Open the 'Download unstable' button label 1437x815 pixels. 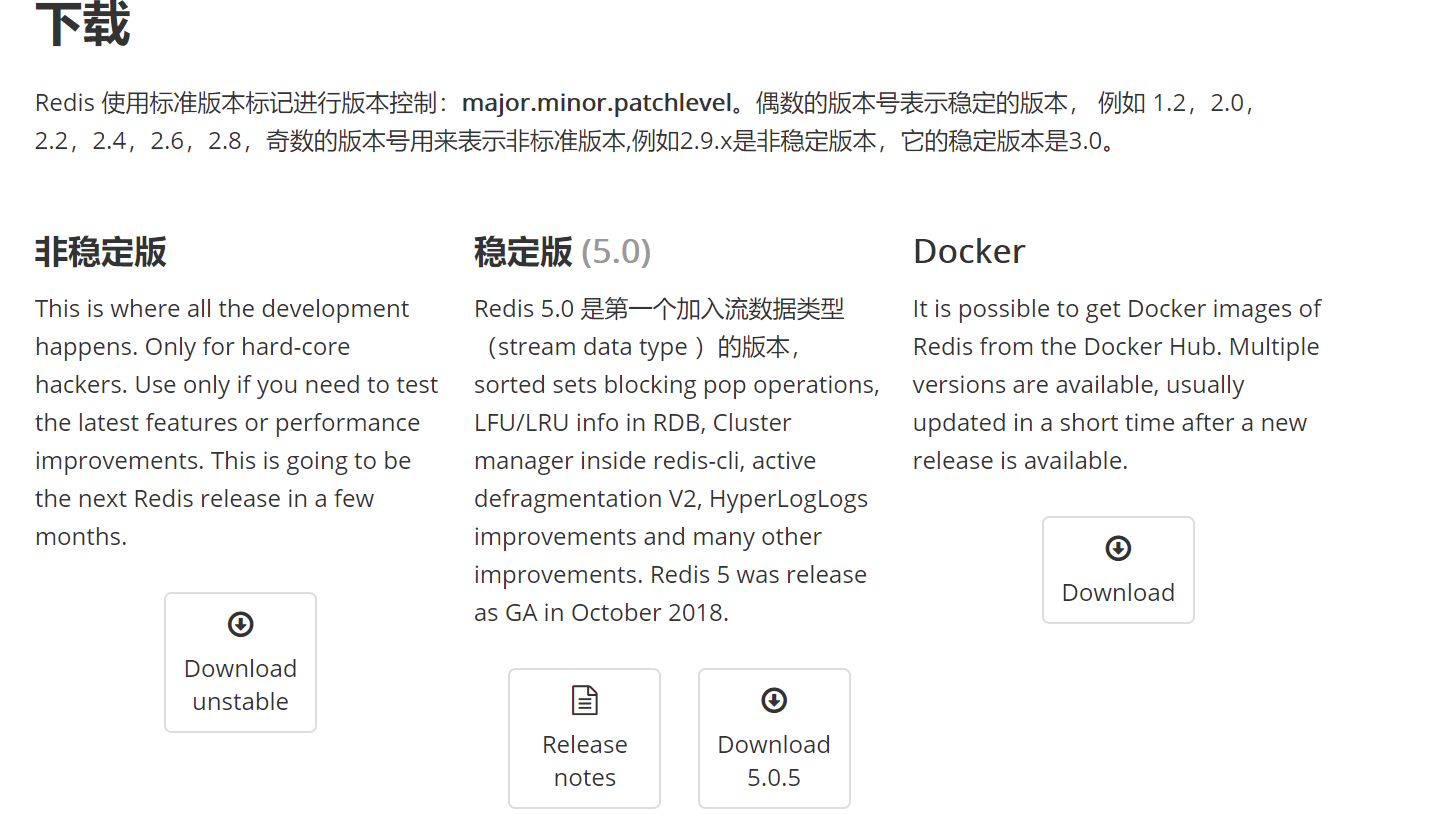(240, 685)
